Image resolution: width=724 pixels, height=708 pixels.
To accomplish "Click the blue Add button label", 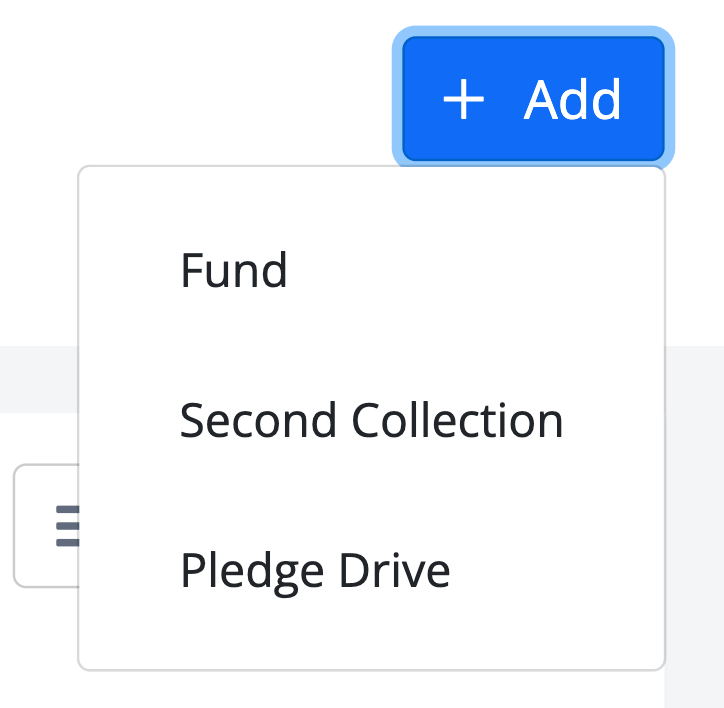I will tap(572, 99).
